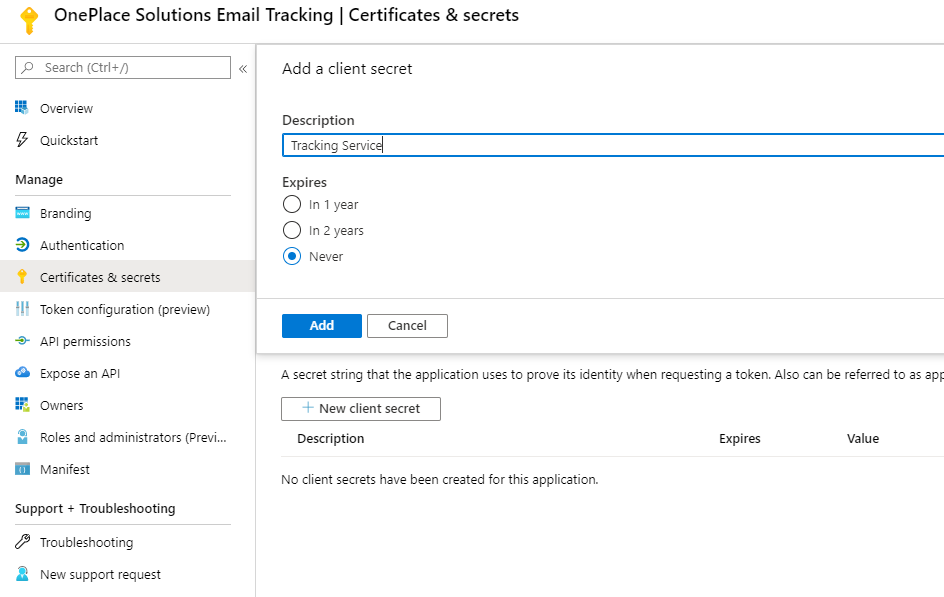Select the In 1 year expiry option

click(292, 204)
